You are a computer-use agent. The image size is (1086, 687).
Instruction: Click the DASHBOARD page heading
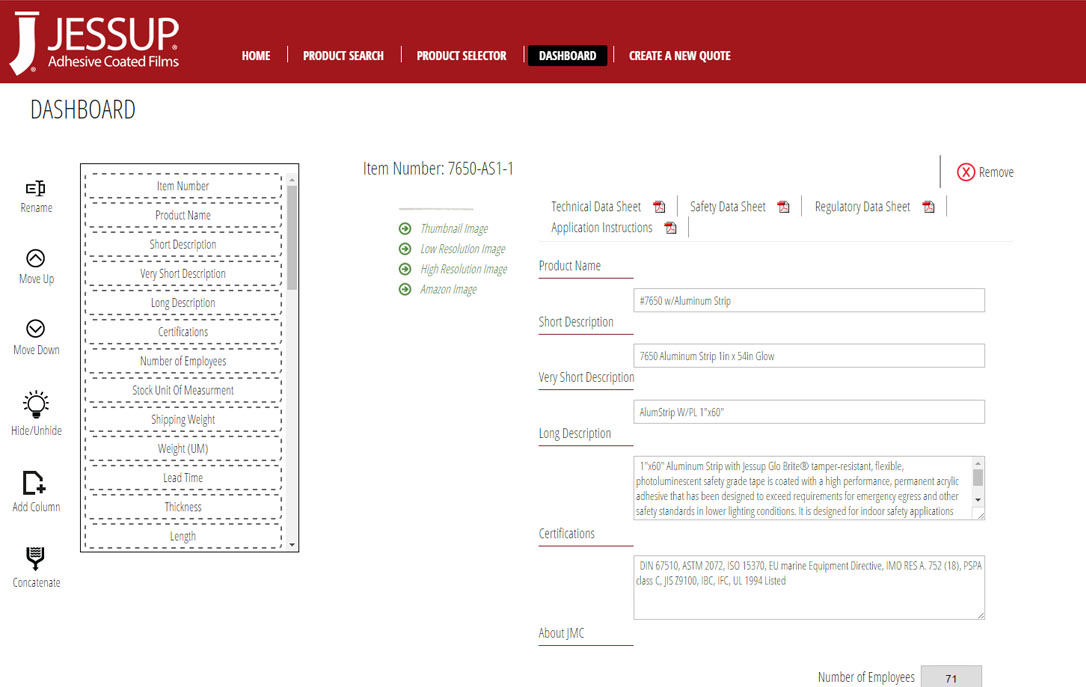83,109
